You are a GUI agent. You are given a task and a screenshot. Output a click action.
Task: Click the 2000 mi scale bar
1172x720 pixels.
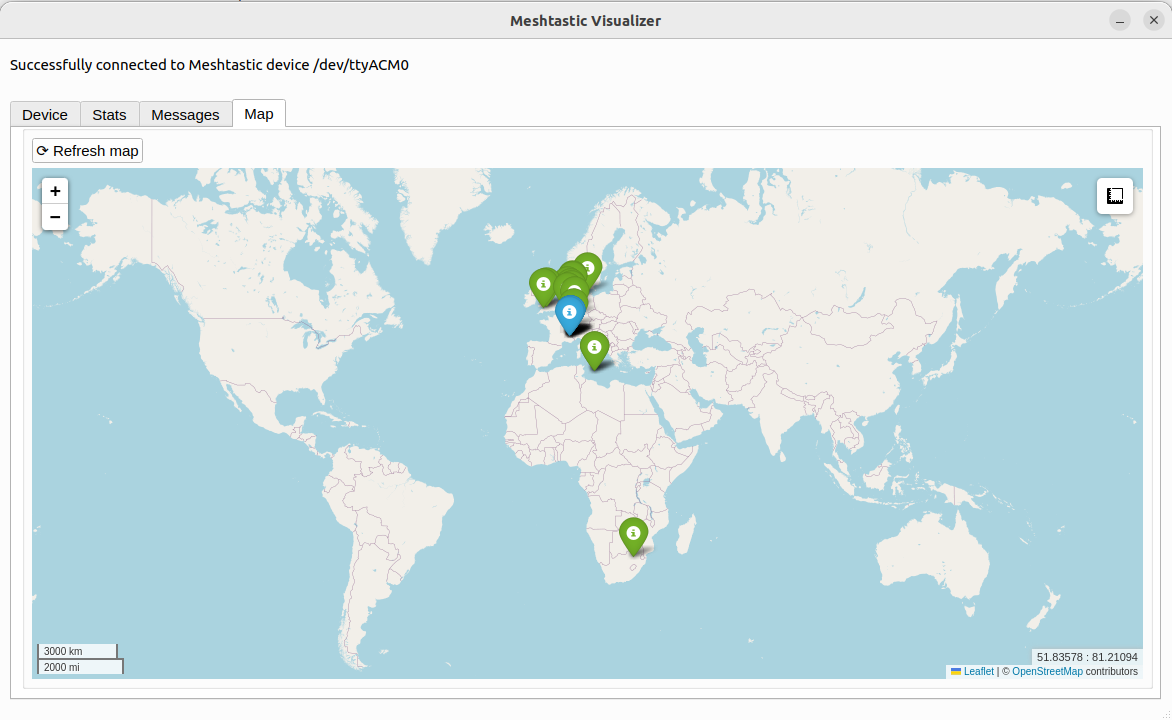pyautogui.click(x=81, y=667)
